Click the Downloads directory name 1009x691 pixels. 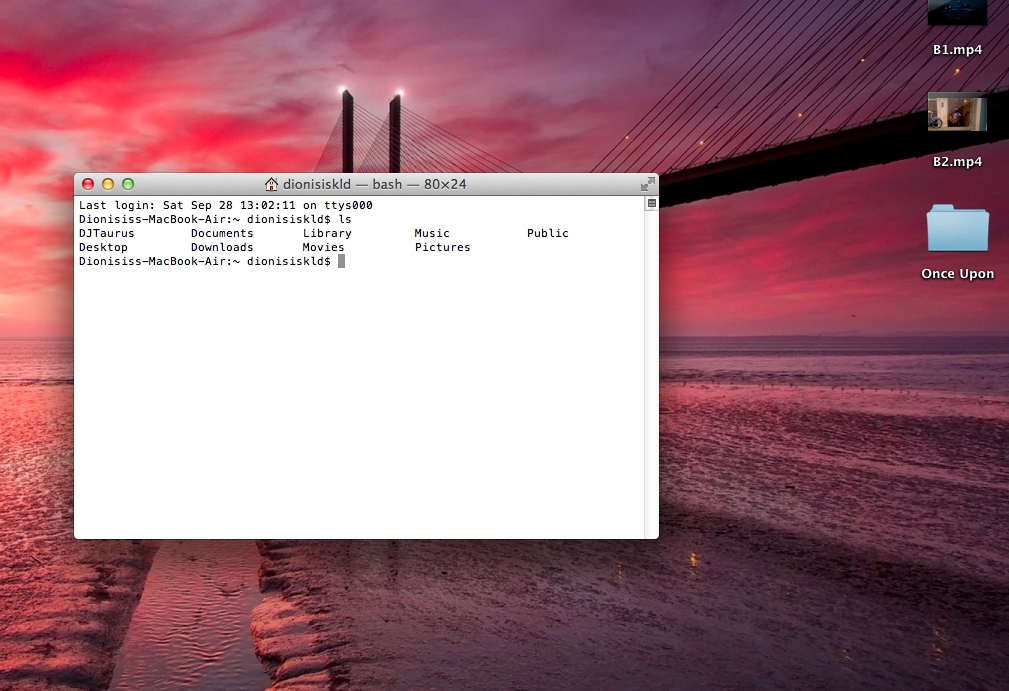pyautogui.click(x=222, y=247)
